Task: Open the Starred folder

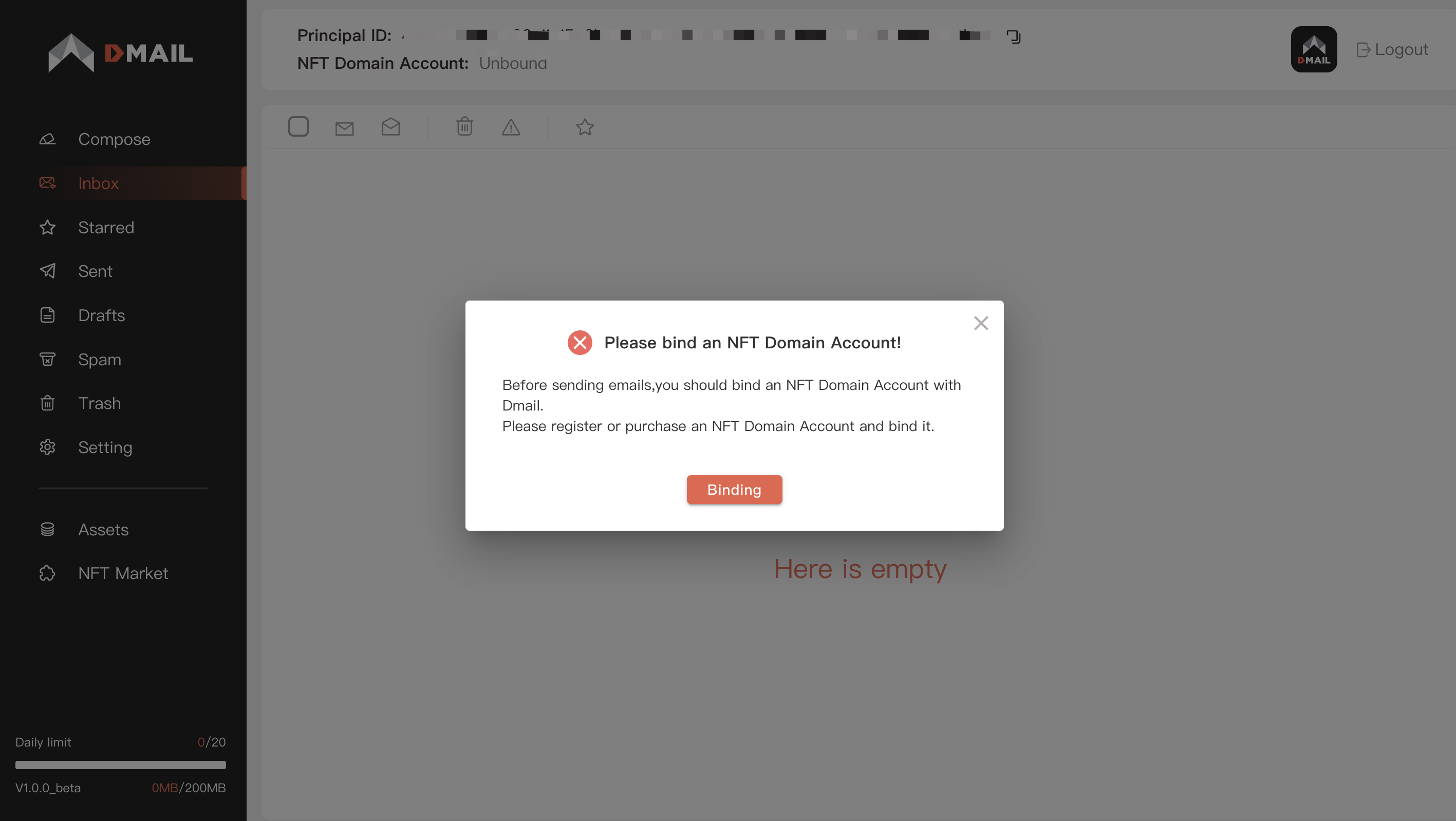Action: [x=123, y=227]
